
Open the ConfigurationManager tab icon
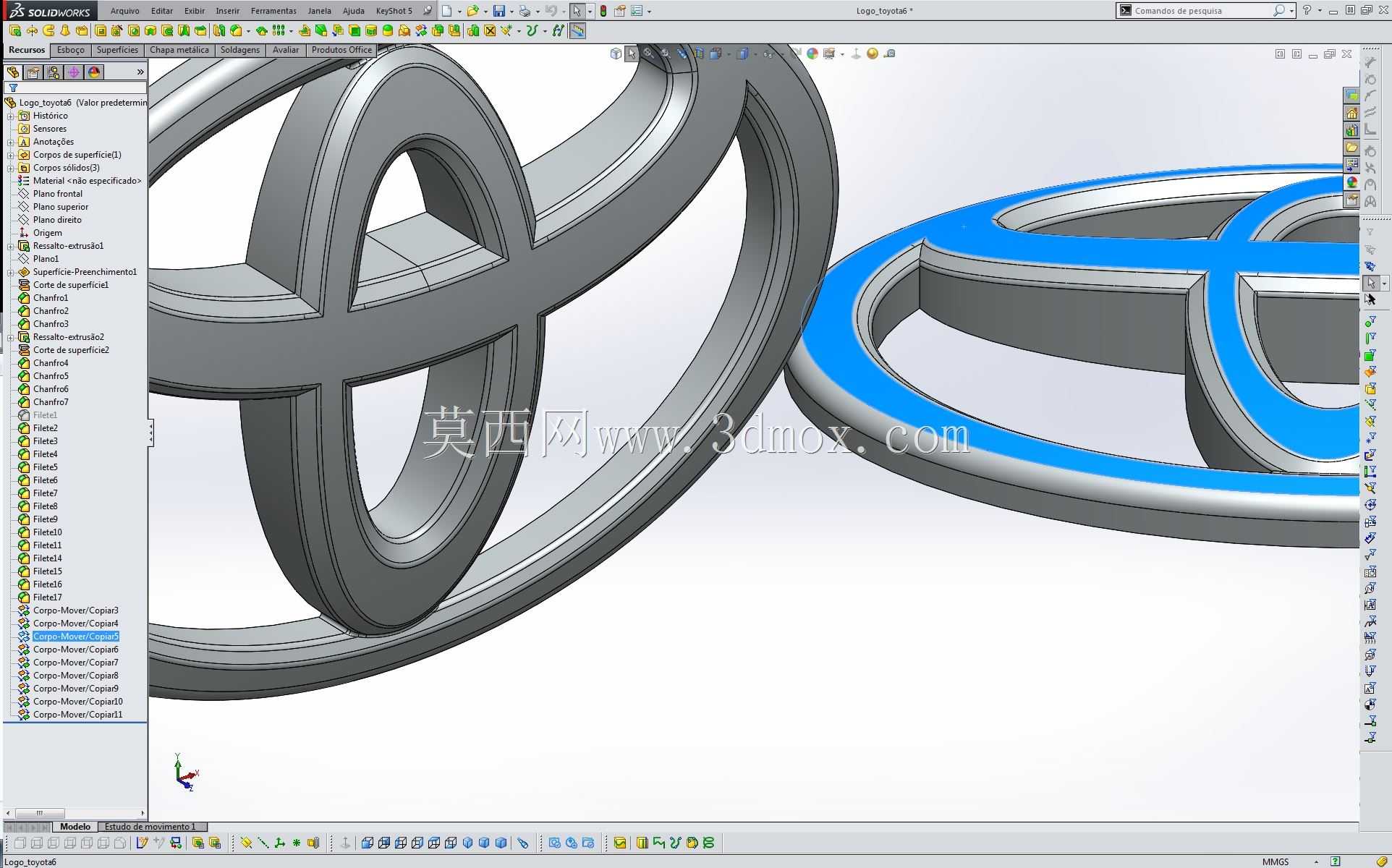pyautogui.click(x=54, y=72)
